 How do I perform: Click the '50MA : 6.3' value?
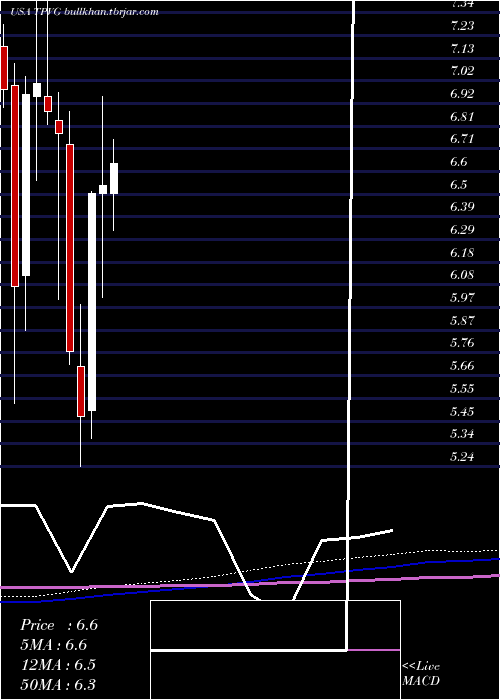point(58,684)
